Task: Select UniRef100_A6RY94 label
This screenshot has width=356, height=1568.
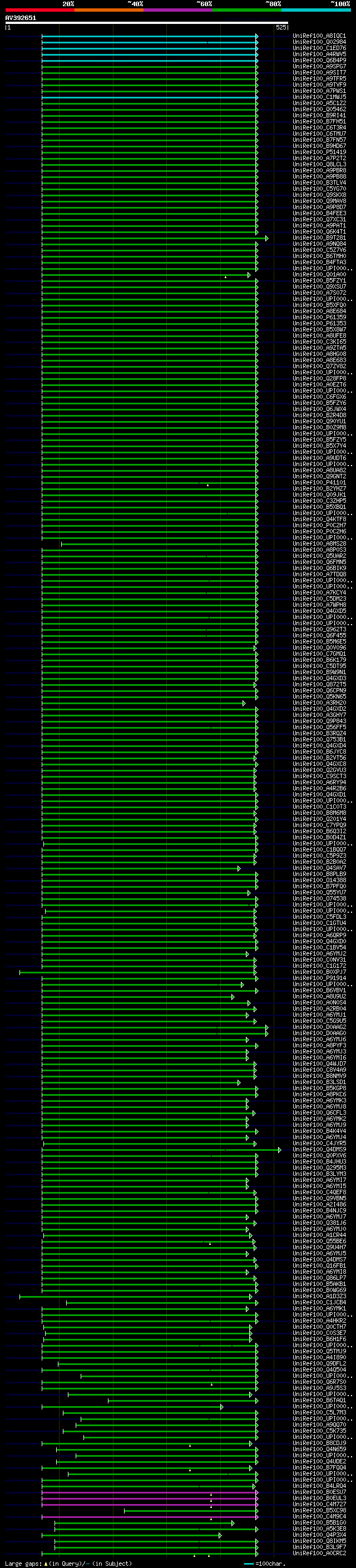Action: (319, 782)
